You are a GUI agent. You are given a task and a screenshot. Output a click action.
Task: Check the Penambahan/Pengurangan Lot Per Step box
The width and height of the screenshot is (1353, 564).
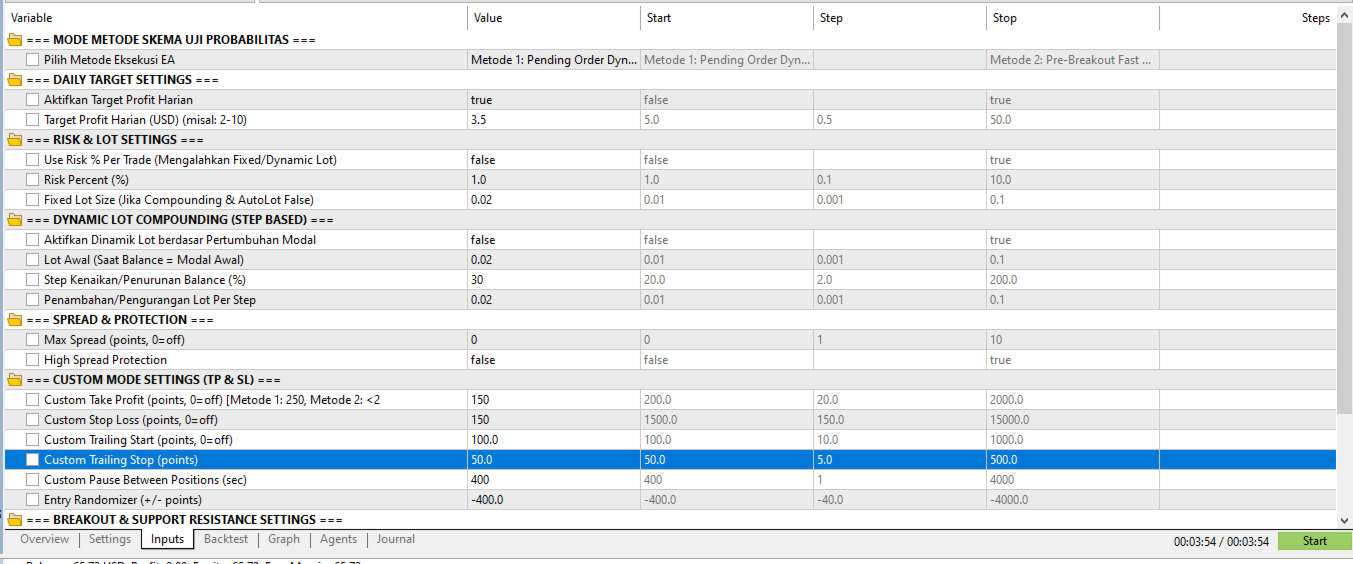click(33, 300)
